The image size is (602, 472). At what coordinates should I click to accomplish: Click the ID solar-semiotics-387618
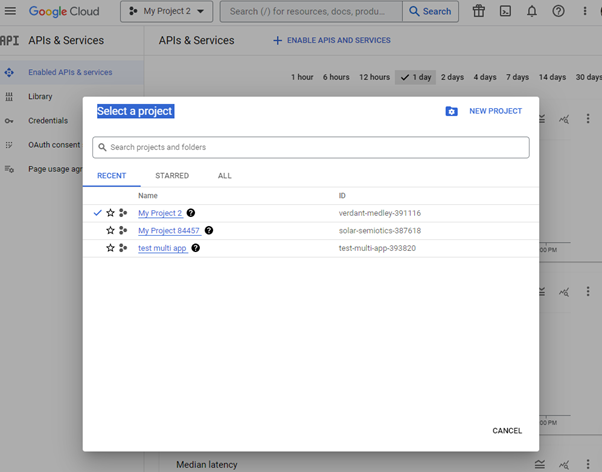(380, 231)
